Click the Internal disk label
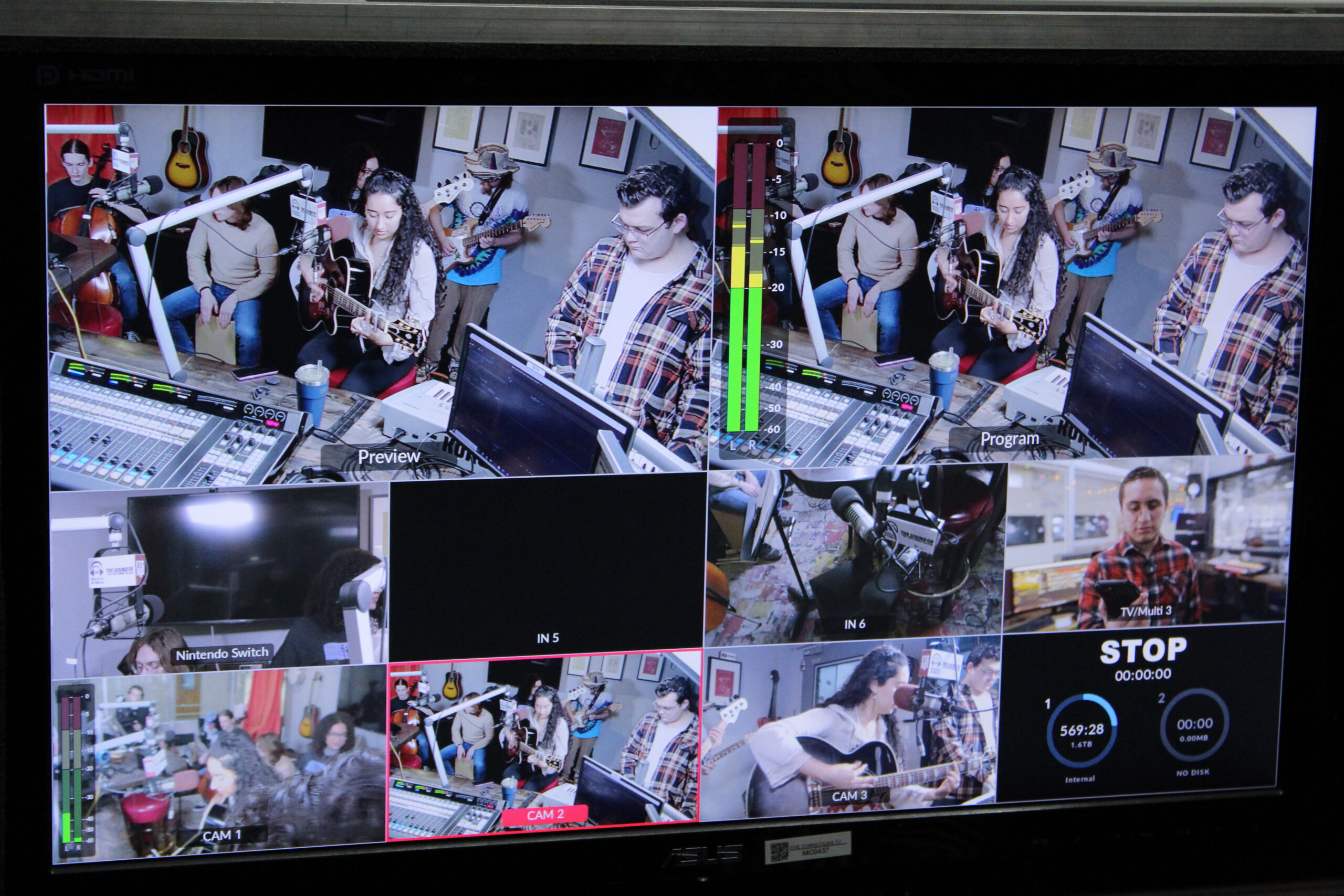Screen dimensions: 1344x896 click(x=1080, y=779)
